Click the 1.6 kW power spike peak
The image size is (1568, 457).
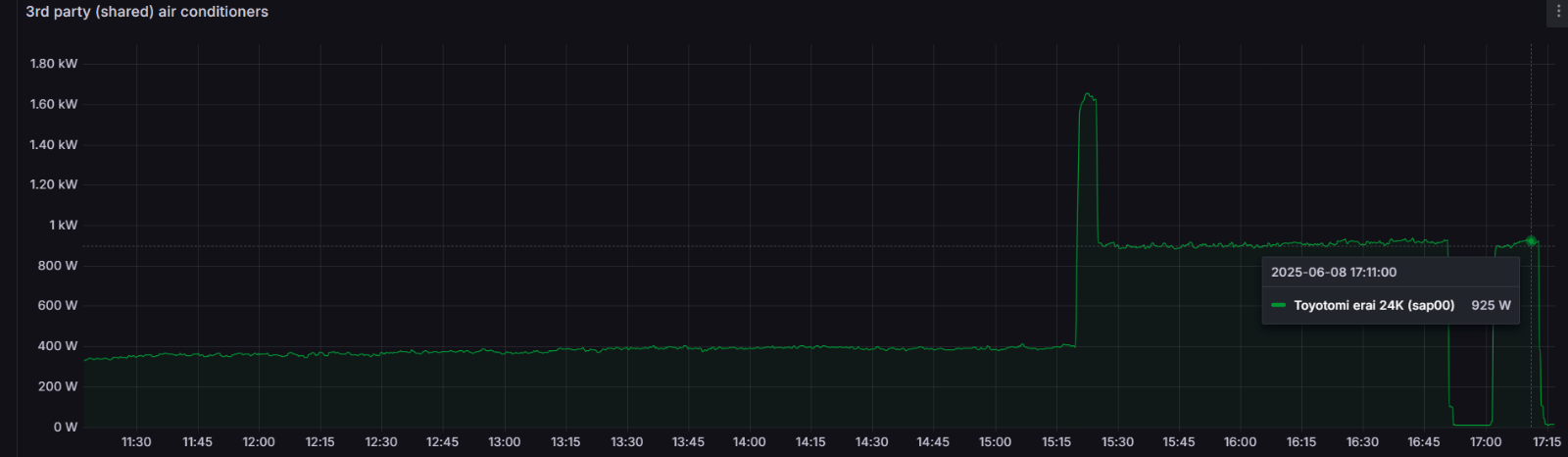point(1087,95)
